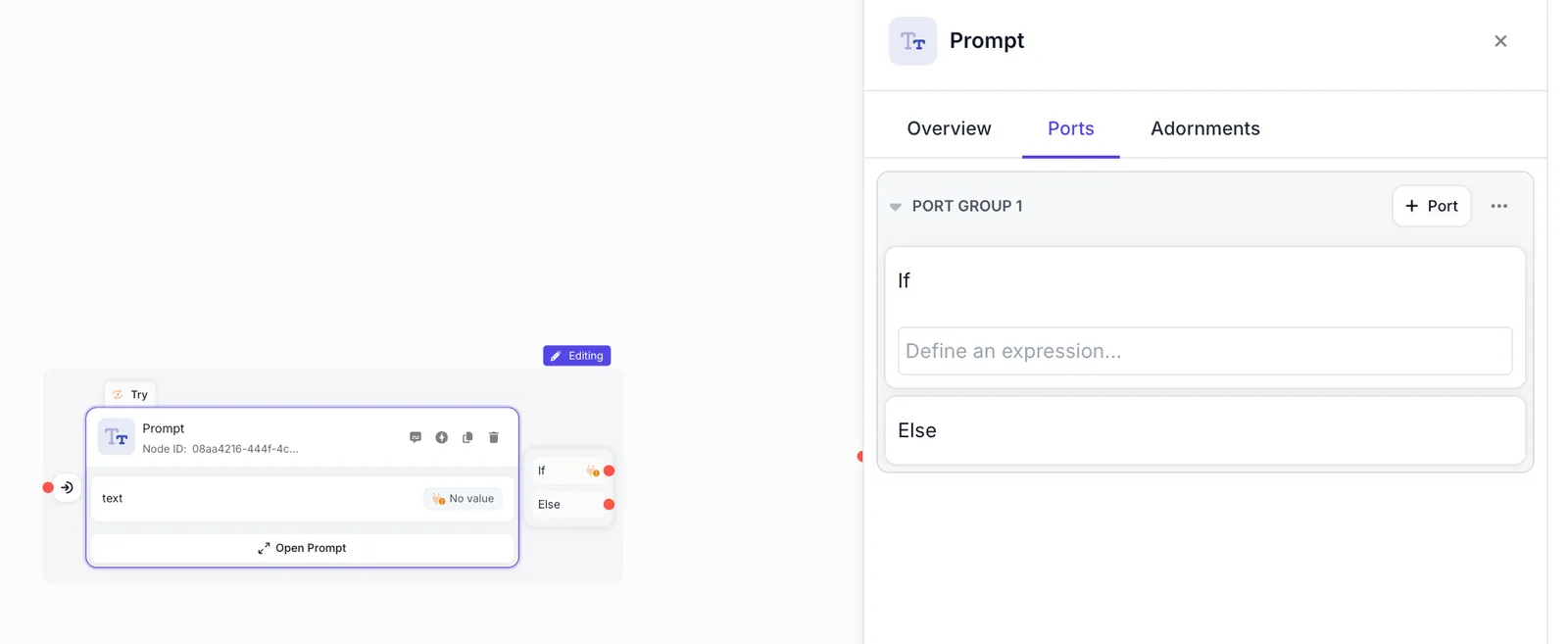The image size is (1568, 644).
Task: Select the Else port card
Action: pos(1204,430)
